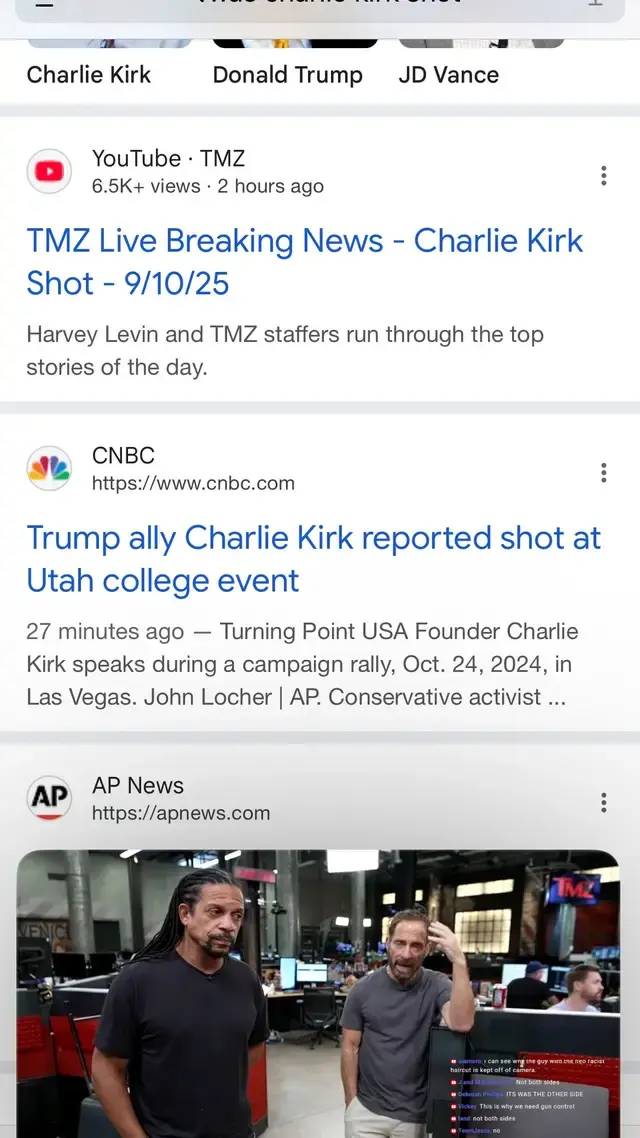Screen dimensions: 640x1138
Task: Open three-dot menu for CNBC result
Action: click(x=603, y=473)
